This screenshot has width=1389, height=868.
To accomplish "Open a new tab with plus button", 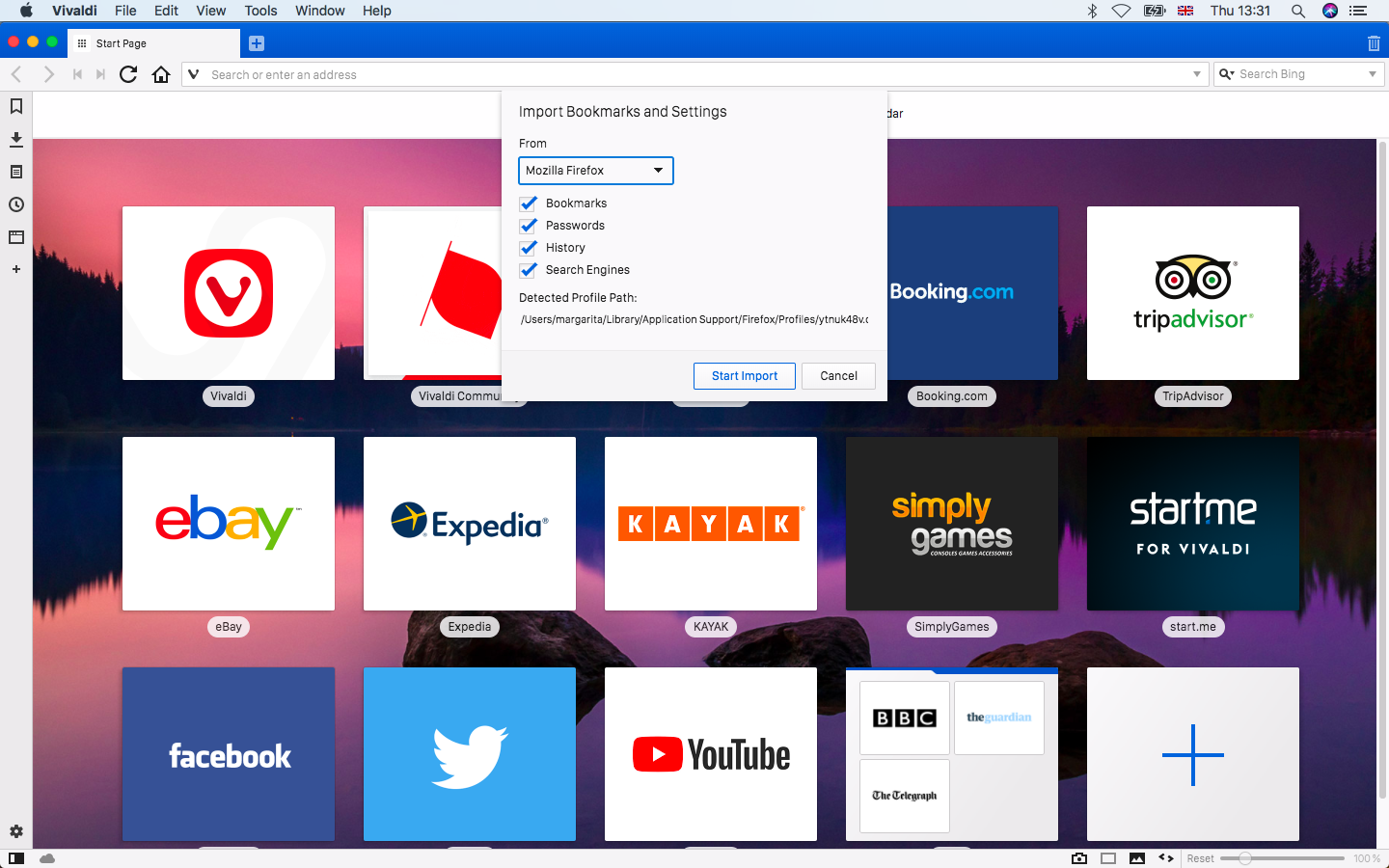I will click(256, 43).
